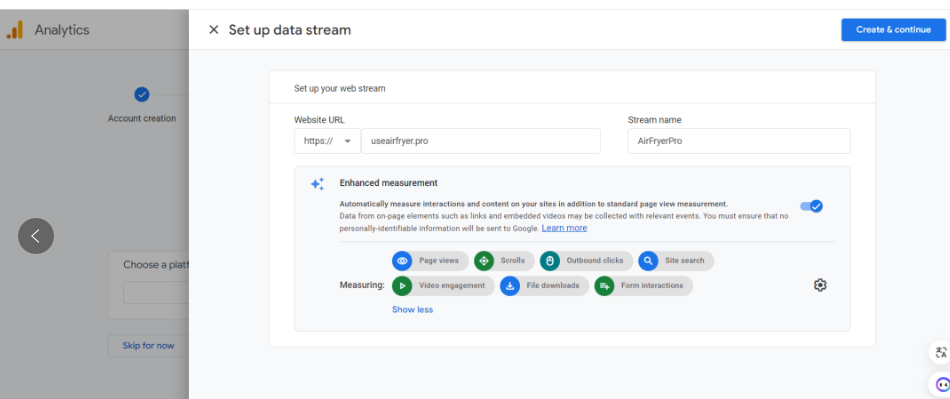Click the Video engagement play icon
This screenshot has height=399, width=950.
[402, 286]
